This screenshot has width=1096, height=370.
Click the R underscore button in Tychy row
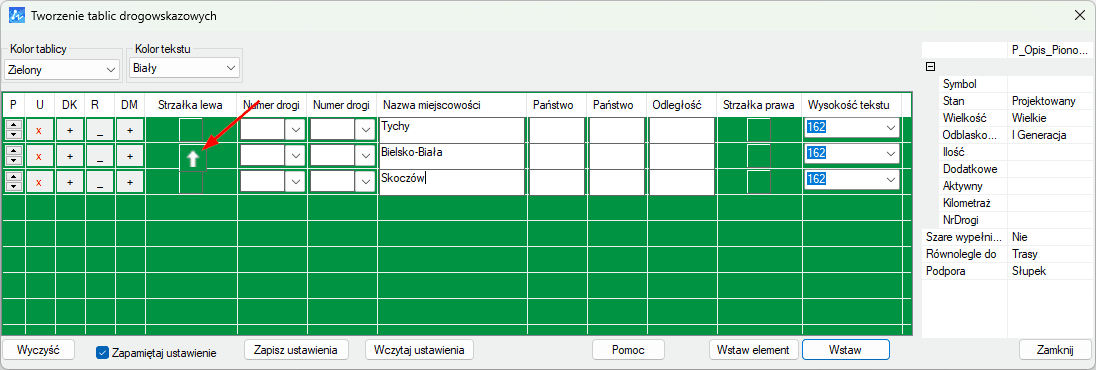tap(100, 130)
